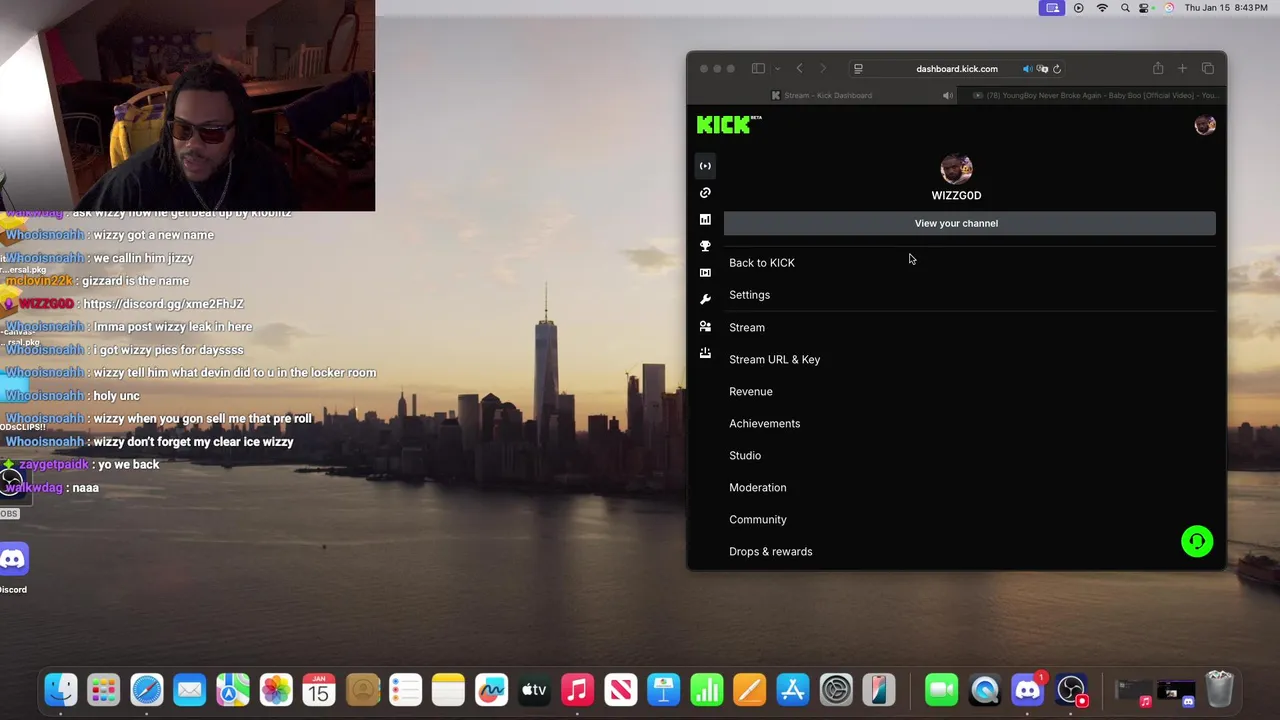Open the Discord desktop shortcut icon
Image resolution: width=1280 pixels, height=720 pixels.
coord(13,561)
